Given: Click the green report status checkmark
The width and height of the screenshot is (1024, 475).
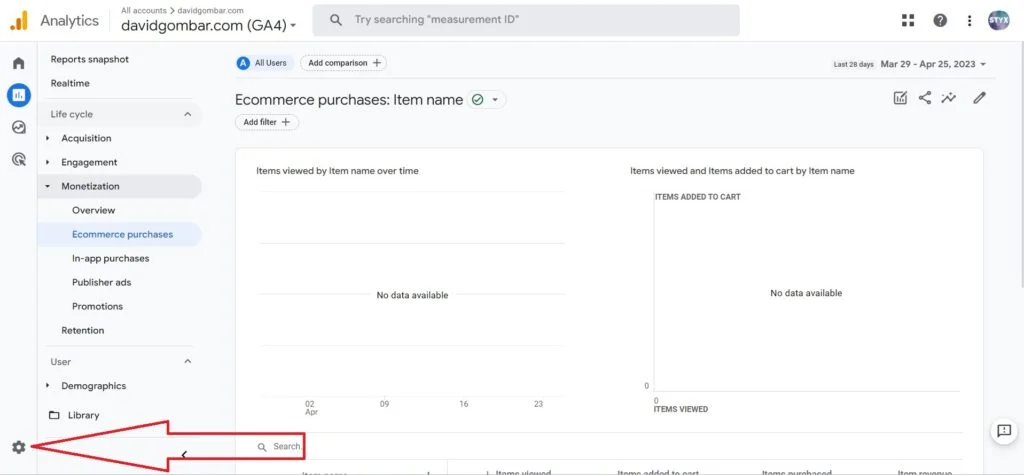Looking at the screenshot, I should [x=477, y=100].
